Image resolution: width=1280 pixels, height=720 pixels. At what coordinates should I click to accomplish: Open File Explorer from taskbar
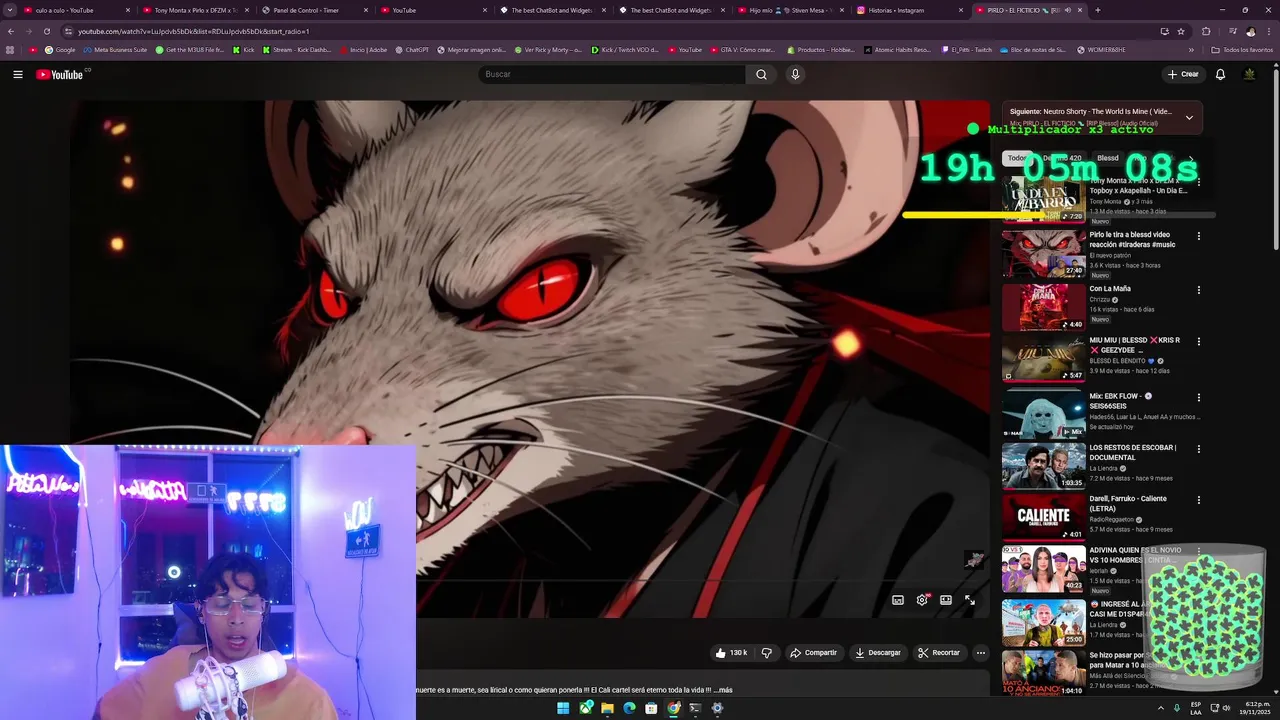pyautogui.click(x=607, y=708)
